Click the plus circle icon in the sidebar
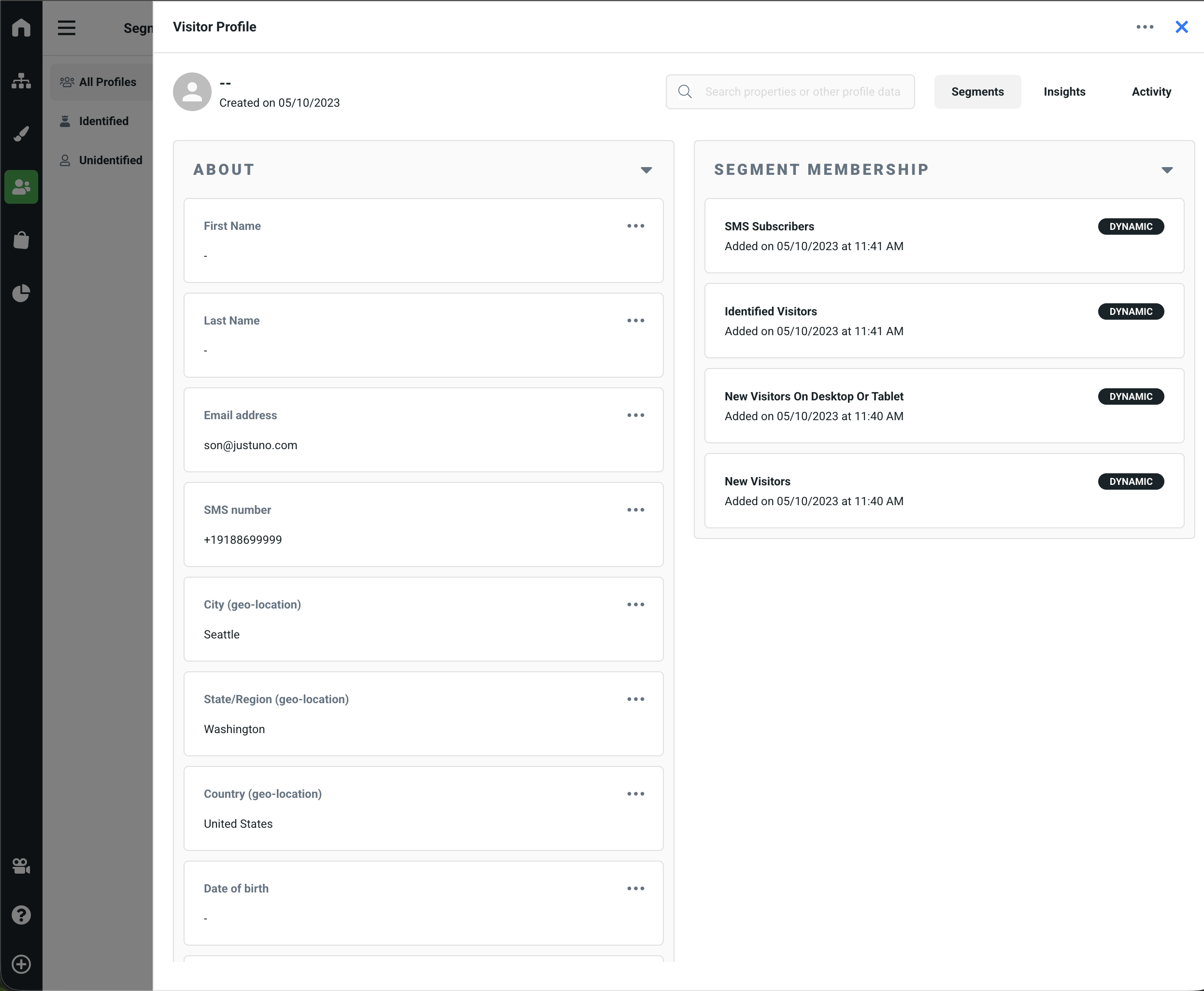1204x991 pixels. click(21, 964)
